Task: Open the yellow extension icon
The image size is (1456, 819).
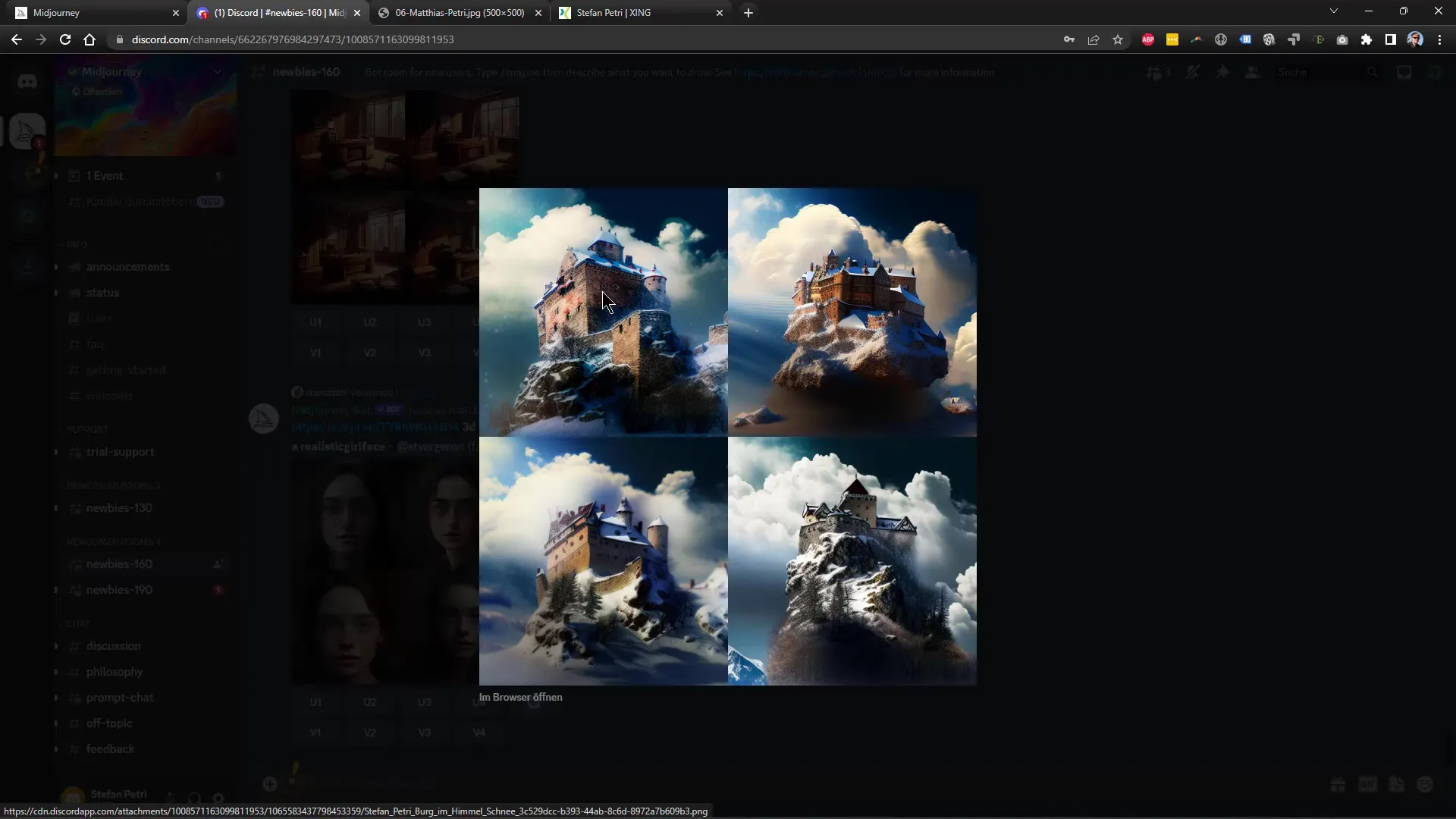Action: pos(1172,39)
